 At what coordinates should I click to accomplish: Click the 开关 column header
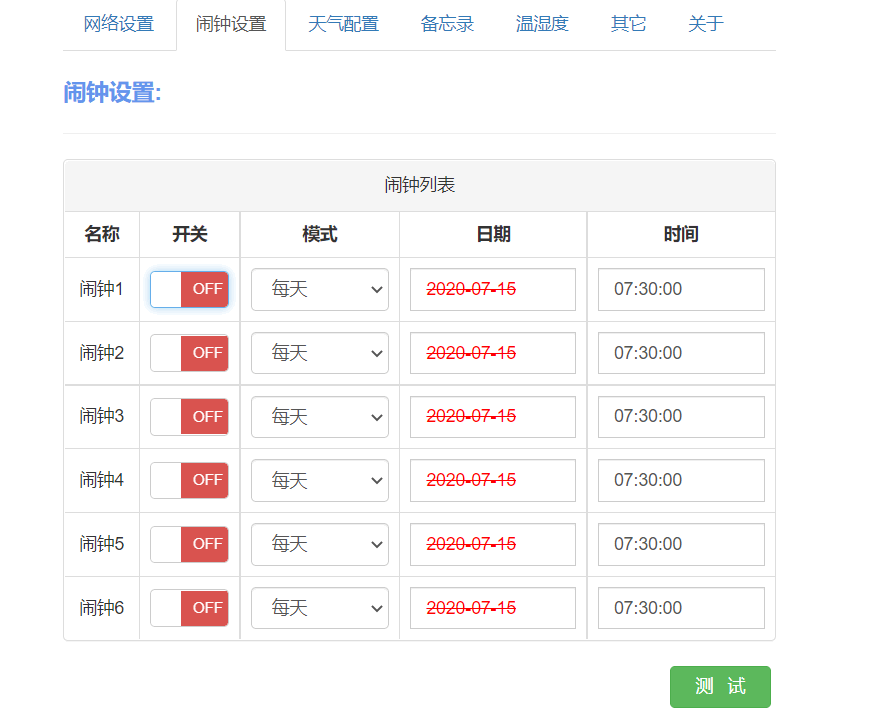coord(190,234)
